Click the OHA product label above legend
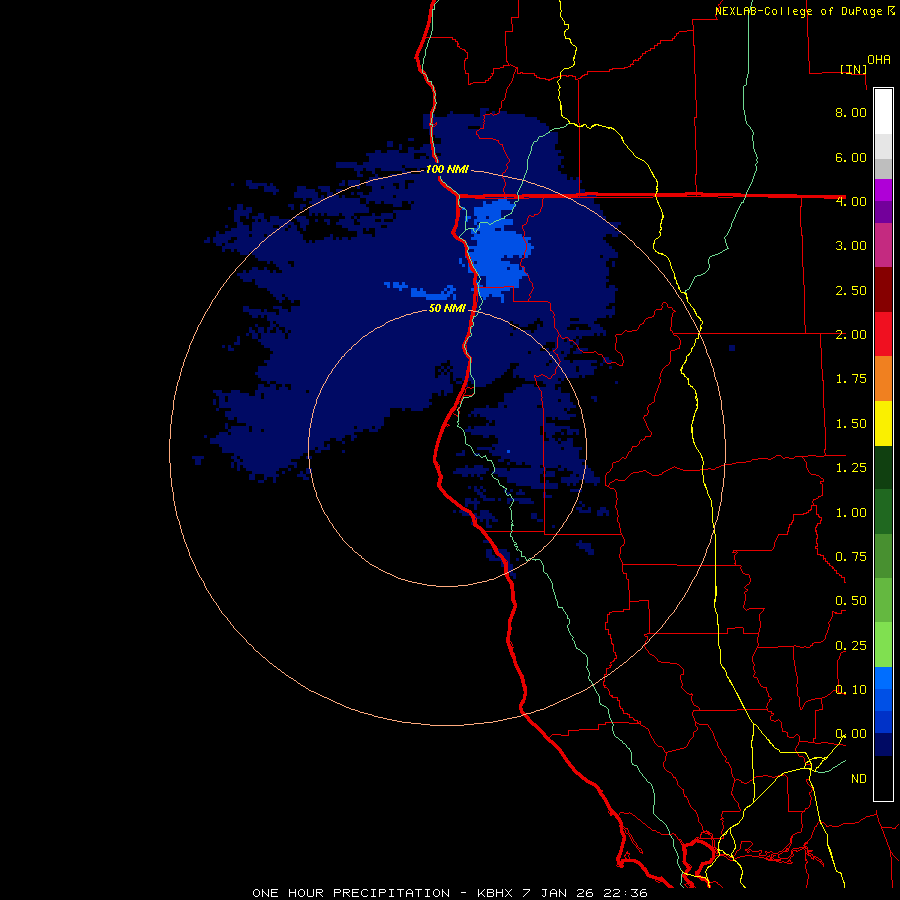 click(x=879, y=60)
